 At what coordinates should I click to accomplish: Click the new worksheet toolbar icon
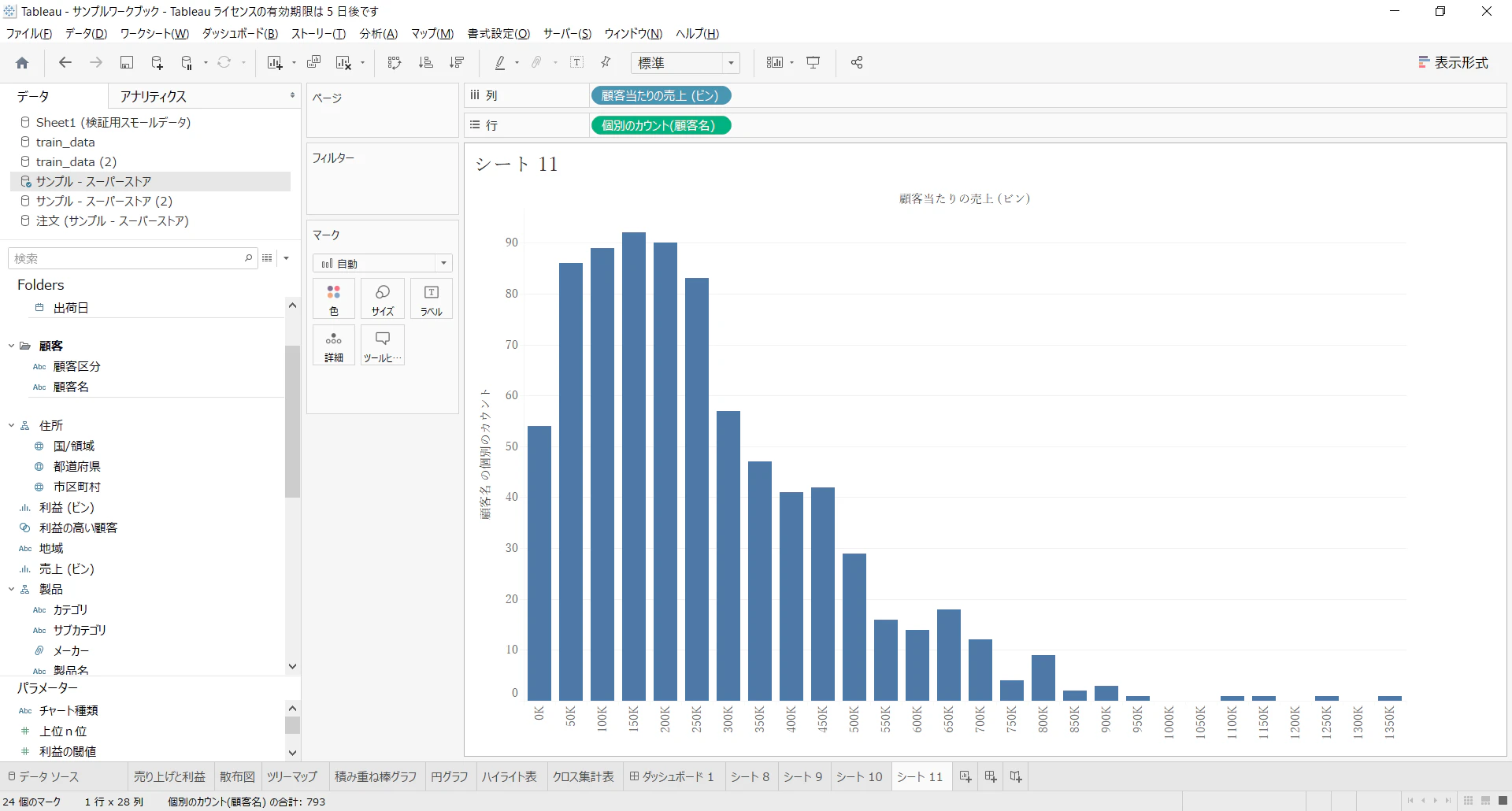(x=274, y=62)
